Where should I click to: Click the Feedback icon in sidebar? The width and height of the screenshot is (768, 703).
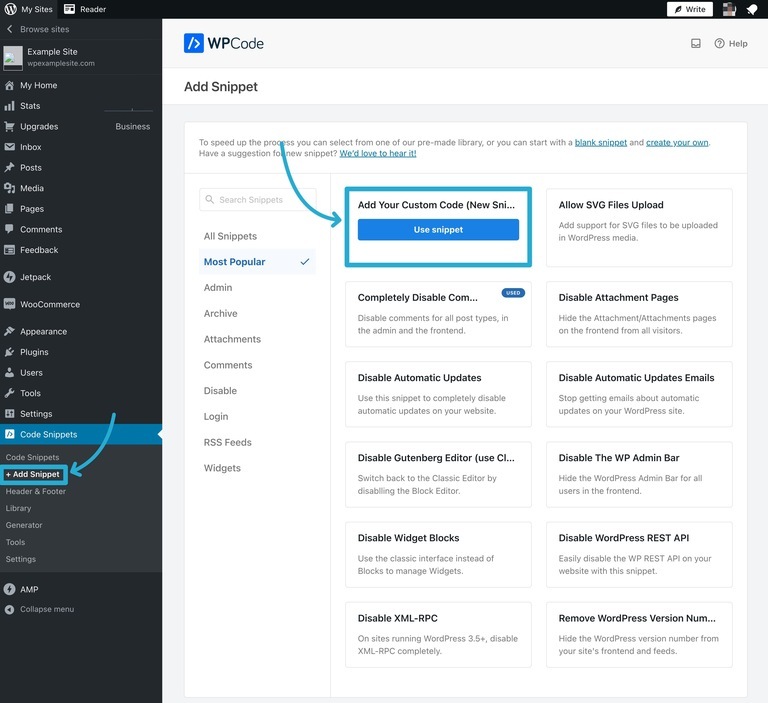(9, 250)
